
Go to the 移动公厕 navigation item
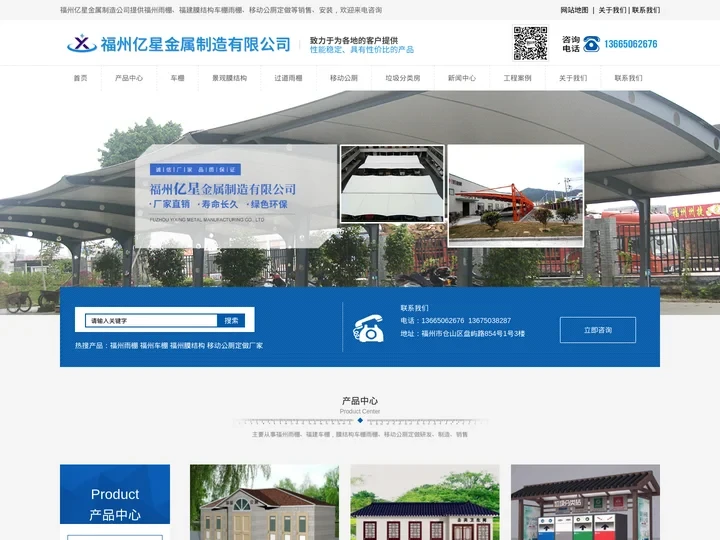(x=344, y=78)
